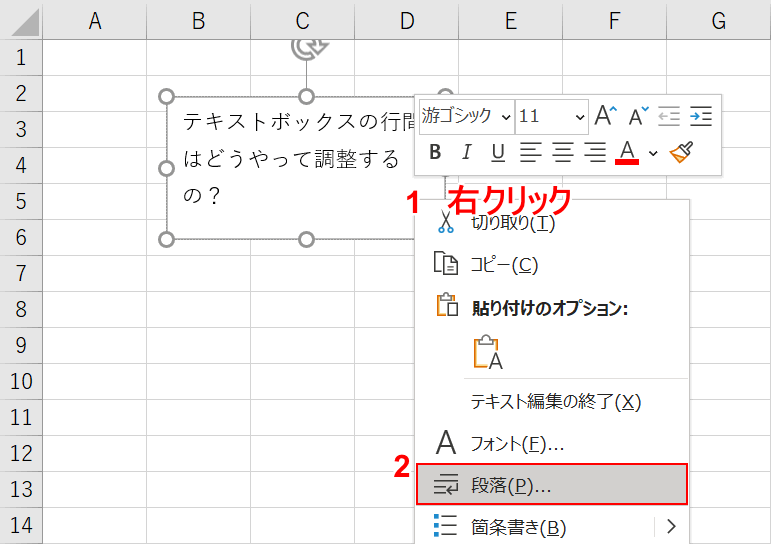Image resolution: width=771 pixels, height=544 pixels.
Task: Toggle bold formatting in mini toolbar
Action: click(x=435, y=152)
